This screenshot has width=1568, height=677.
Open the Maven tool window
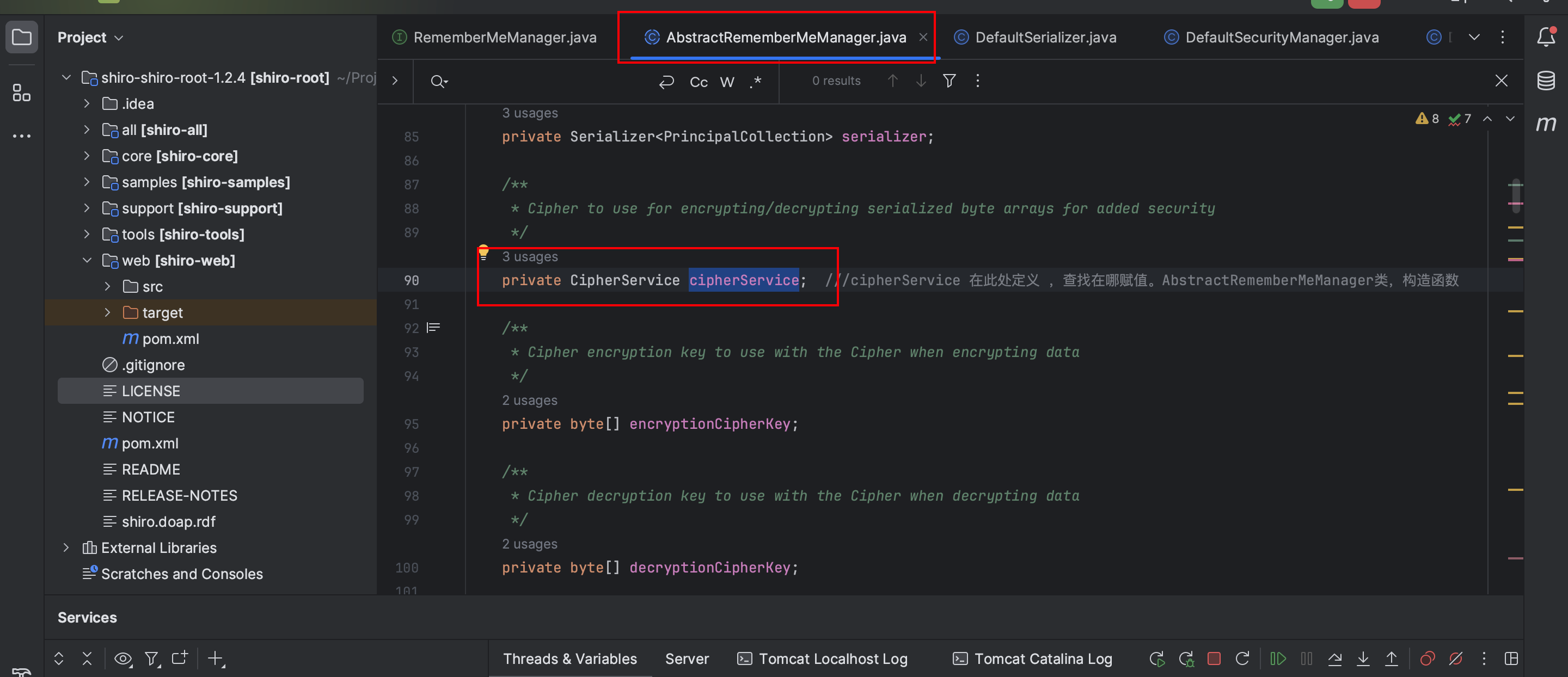pos(1546,124)
